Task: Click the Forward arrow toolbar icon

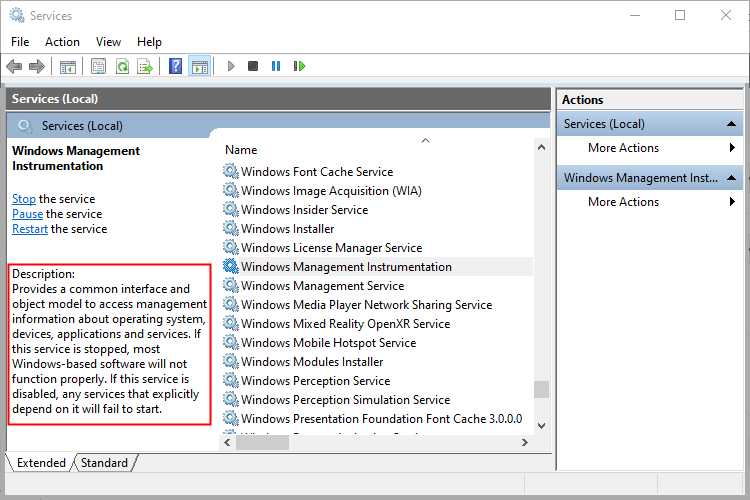Action: [37, 66]
